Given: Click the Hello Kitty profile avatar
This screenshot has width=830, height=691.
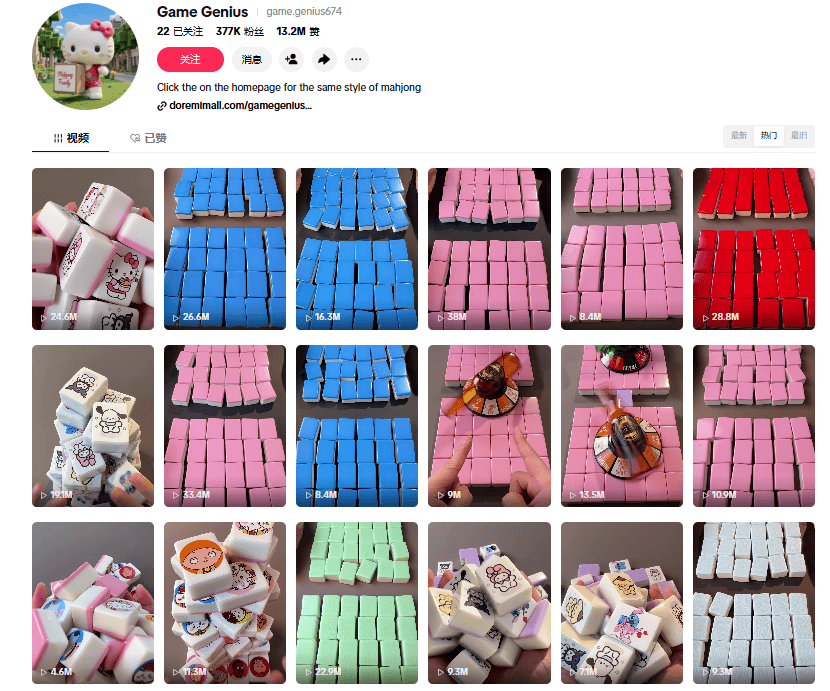Looking at the screenshot, I should click(86, 56).
